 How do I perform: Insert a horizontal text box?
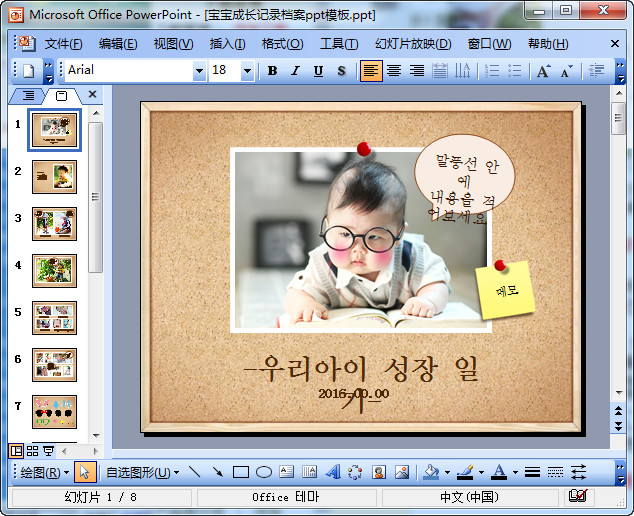(286, 472)
